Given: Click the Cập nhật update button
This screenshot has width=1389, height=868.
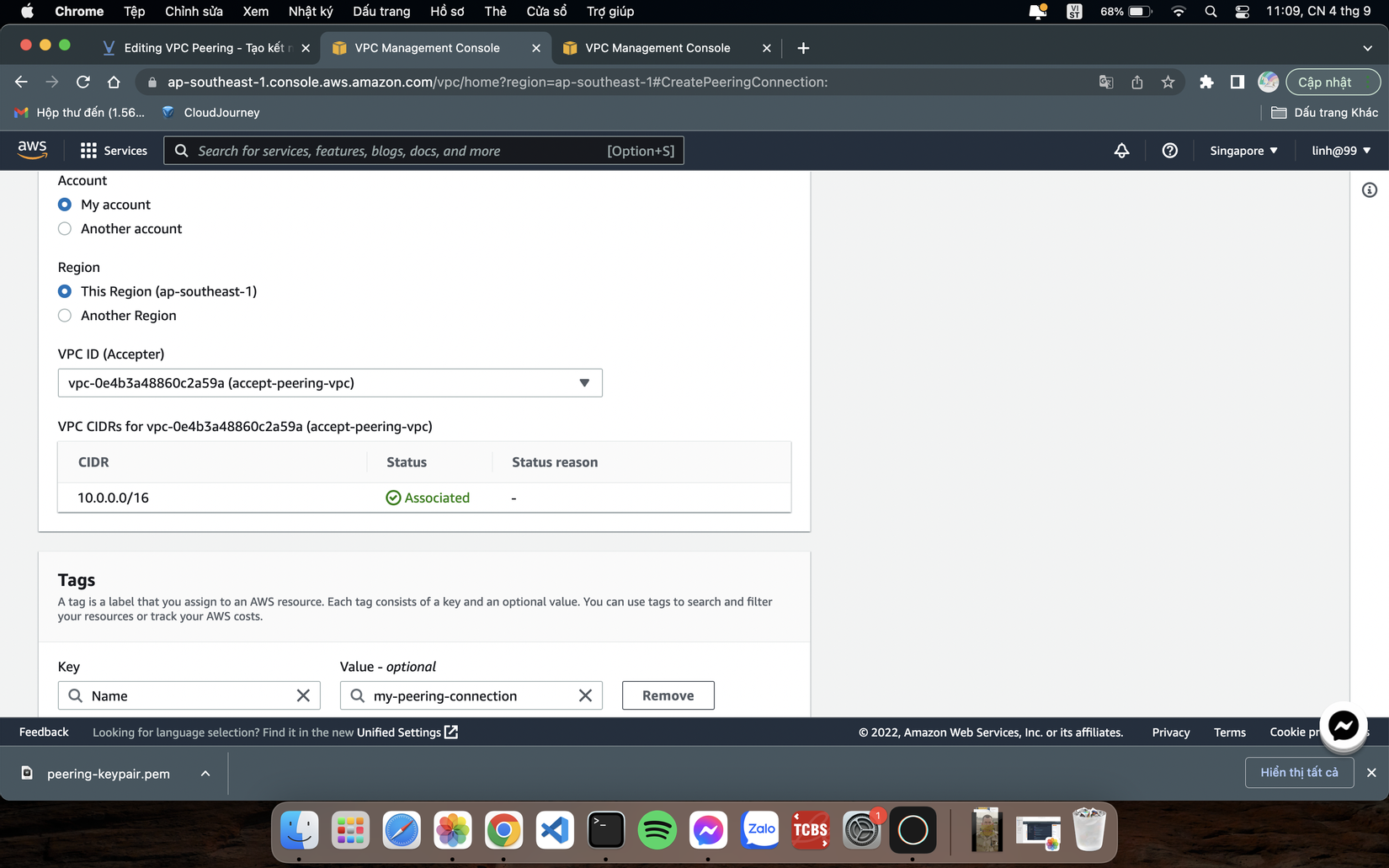Looking at the screenshot, I should 1332,82.
